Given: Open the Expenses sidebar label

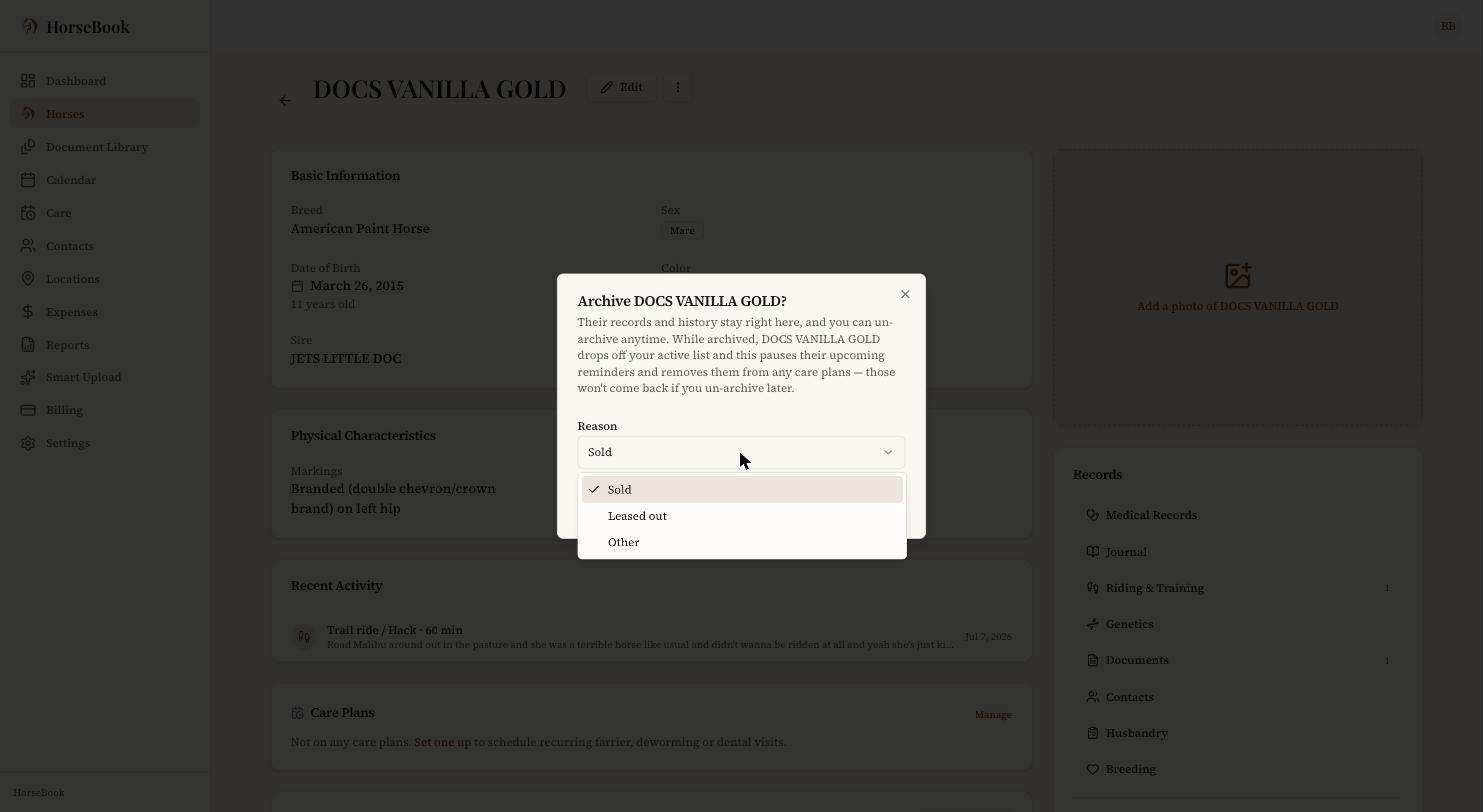Looking at the screenshot, I should click(x=72, y=312).
